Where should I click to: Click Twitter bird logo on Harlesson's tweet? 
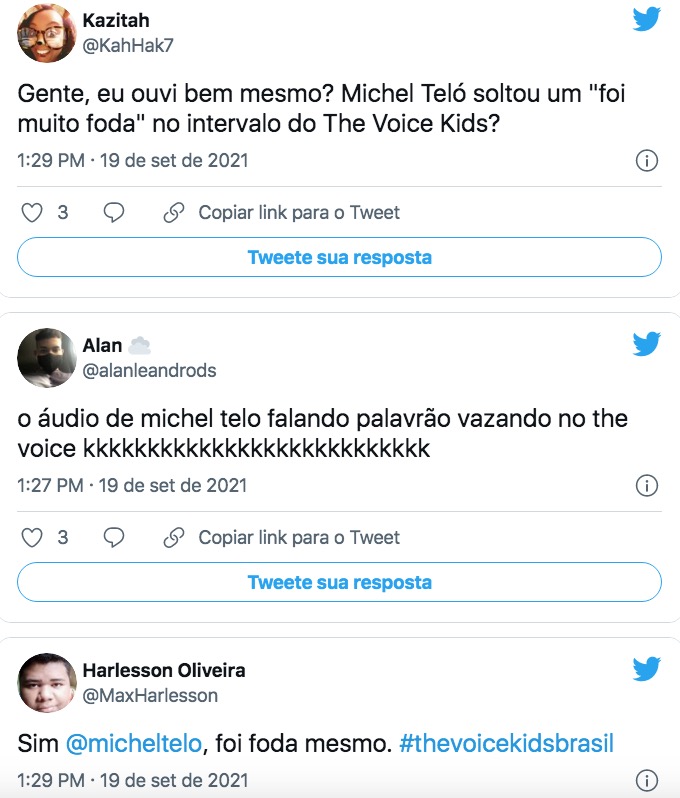point(647,669)
